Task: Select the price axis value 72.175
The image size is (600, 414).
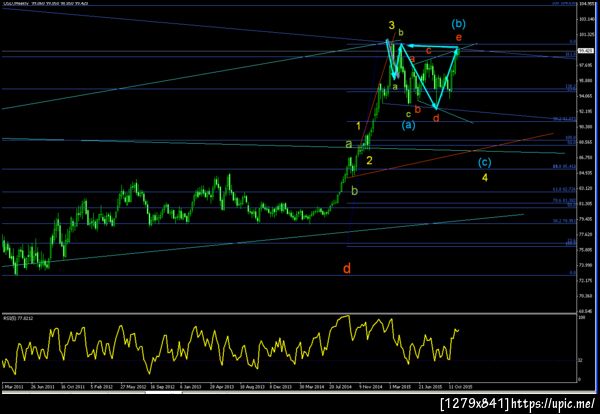Action: [585, 280]
